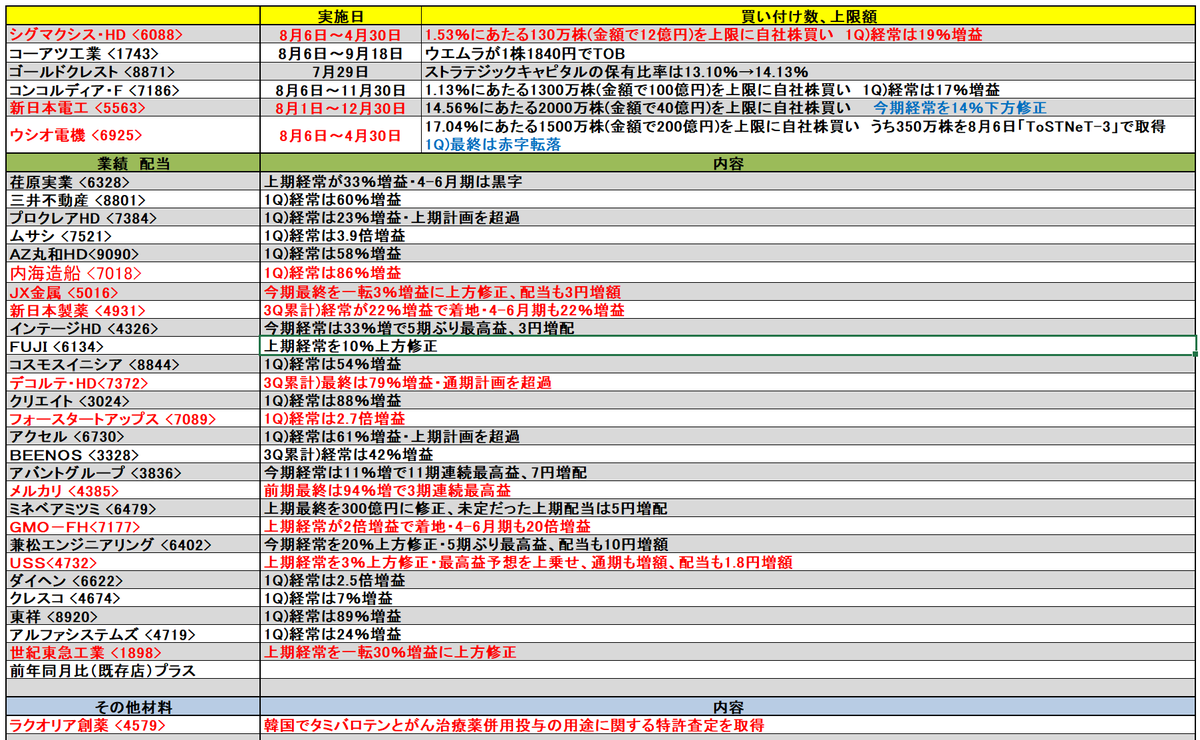The image size is (1200, 740).
Task: Select the cell ラクオリア創薬 <4579>
Action: [132, 725]
